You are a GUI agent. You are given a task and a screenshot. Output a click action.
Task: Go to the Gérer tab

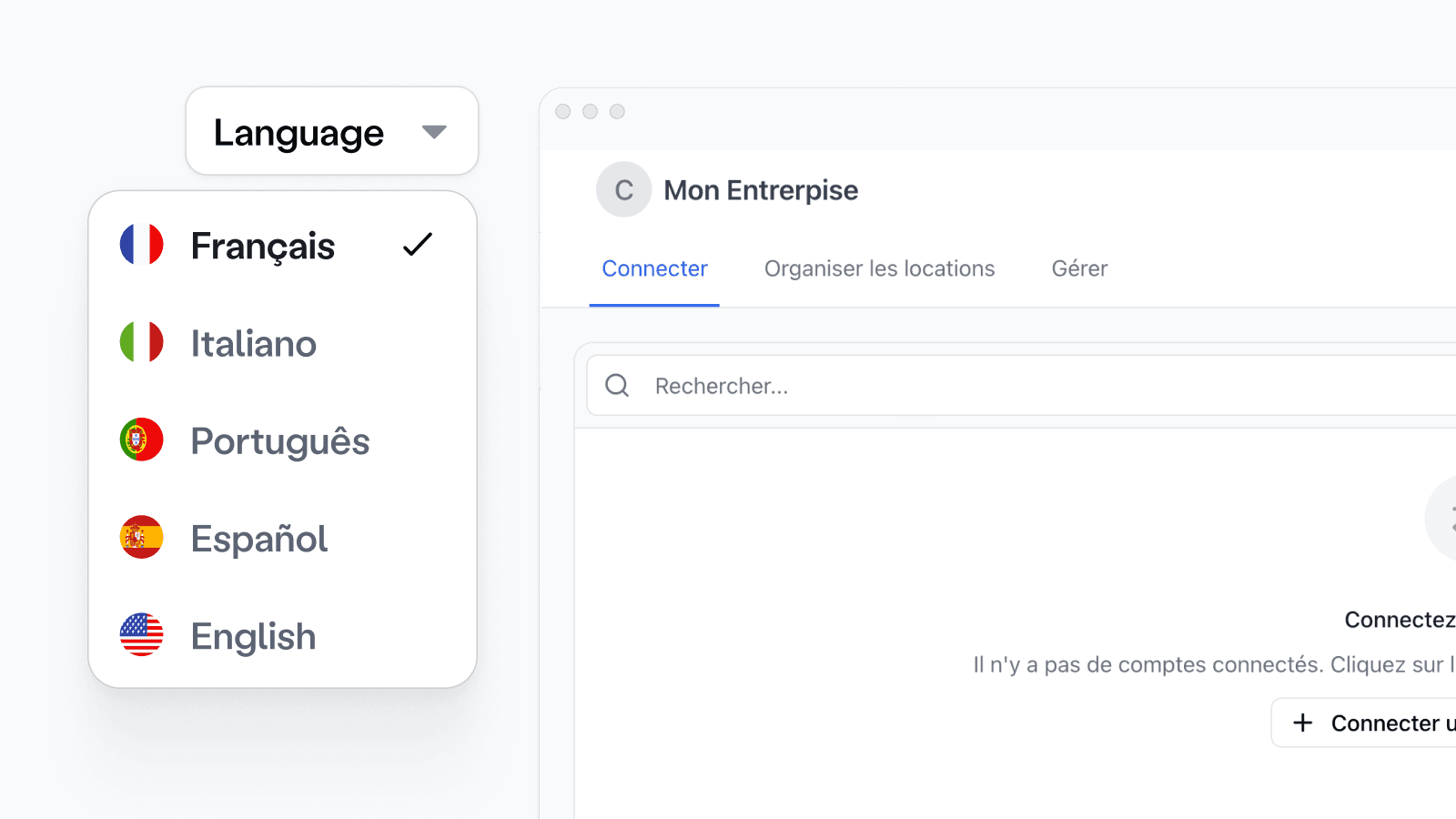1079,268
